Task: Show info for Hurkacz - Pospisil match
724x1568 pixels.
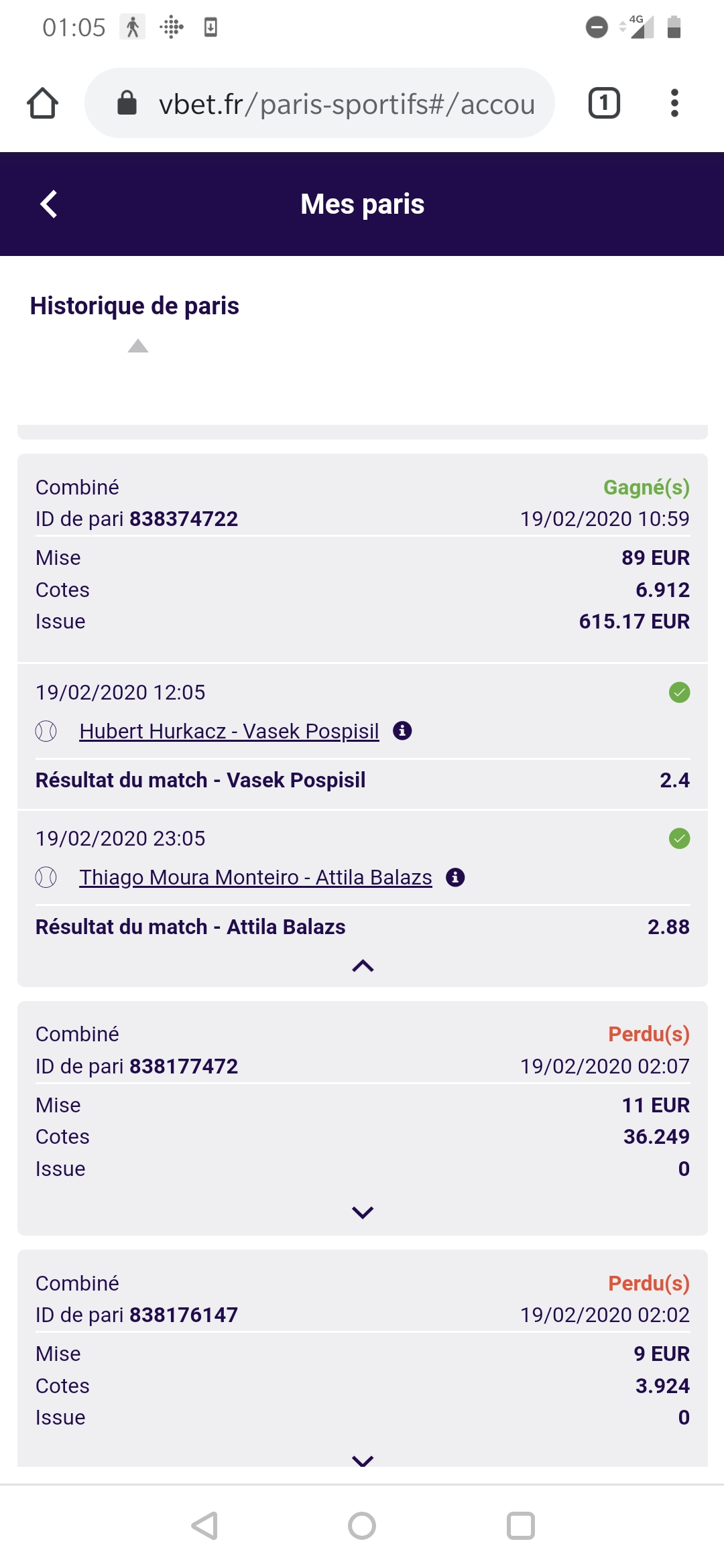Action: coord(402,730)
